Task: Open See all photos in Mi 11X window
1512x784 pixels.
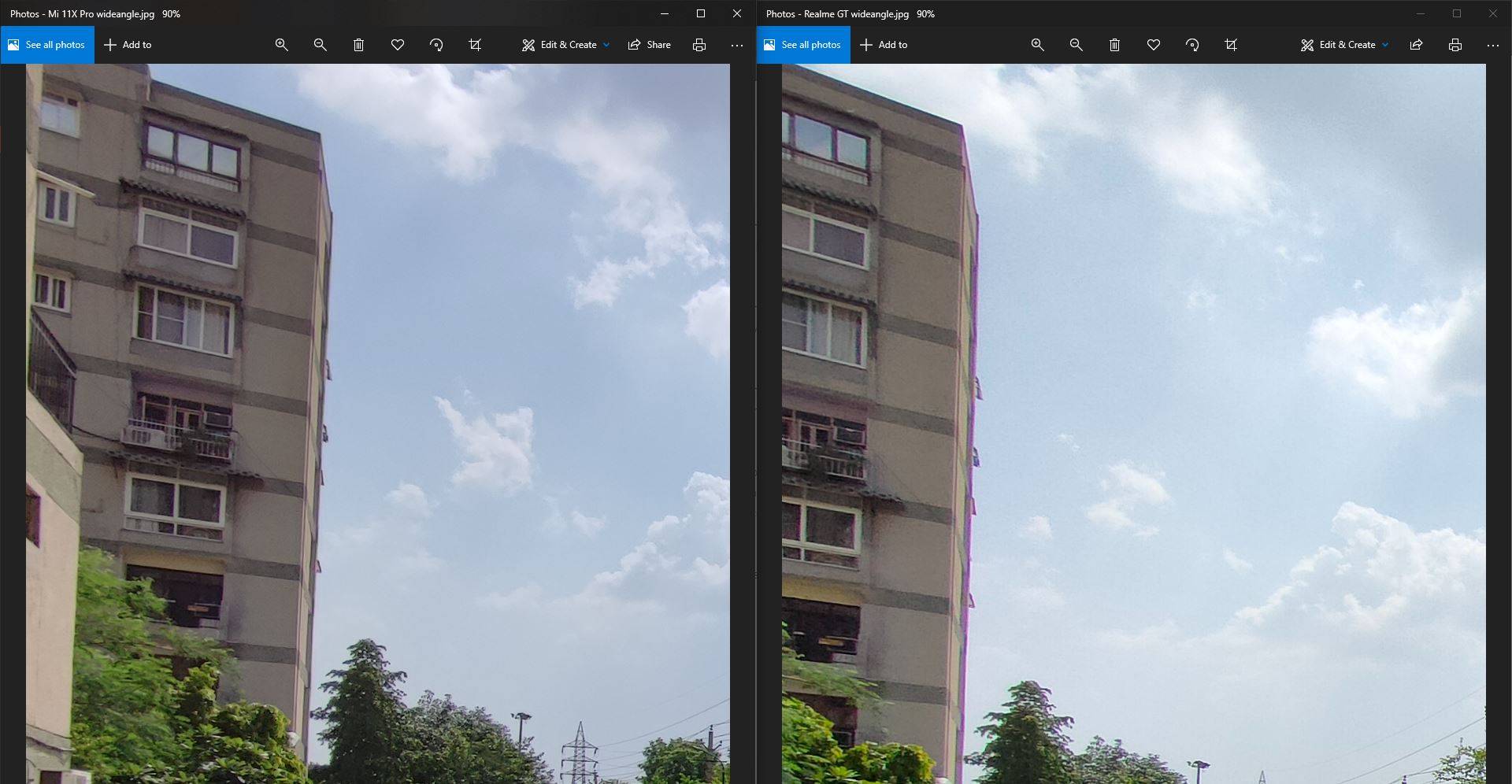Action: [47, 45]
